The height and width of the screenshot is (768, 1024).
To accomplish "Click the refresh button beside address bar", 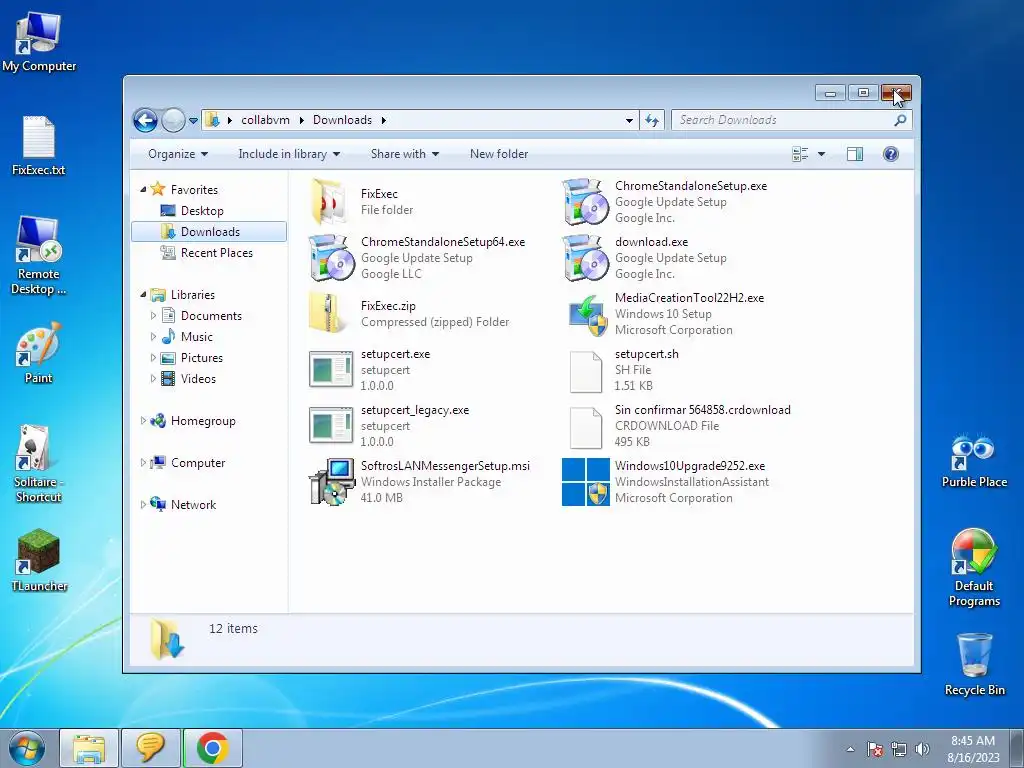I will [x=652, y=120].
